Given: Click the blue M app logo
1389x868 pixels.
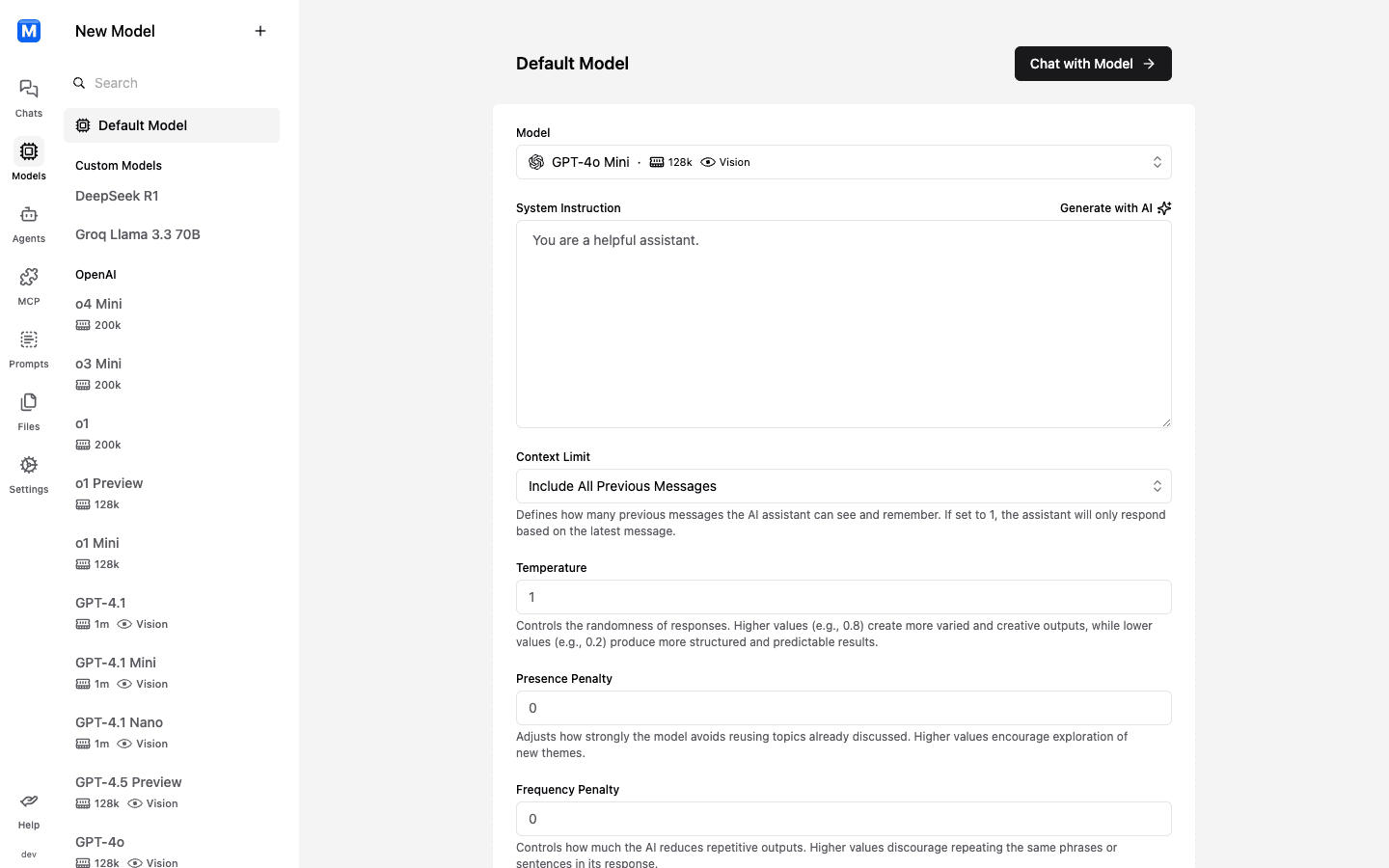Looking at the screenshot, I should click(x=29, y=31).
